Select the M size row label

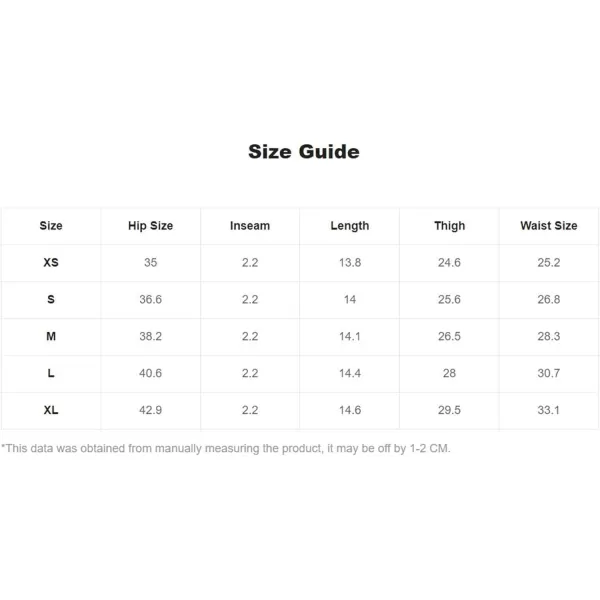pyautogui.click(x=51, y=336)
